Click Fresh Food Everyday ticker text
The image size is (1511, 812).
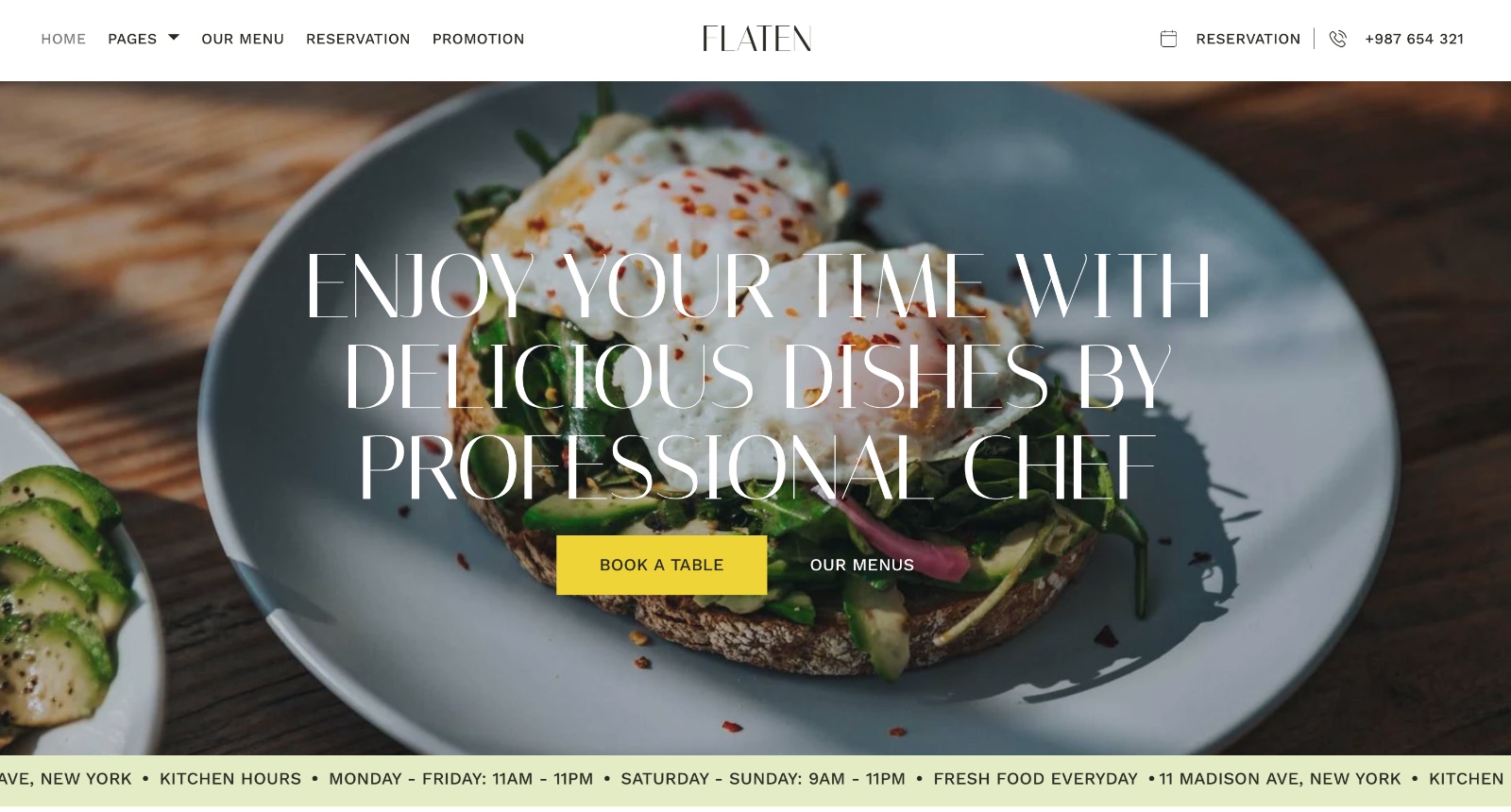[x=1036, y=779]
